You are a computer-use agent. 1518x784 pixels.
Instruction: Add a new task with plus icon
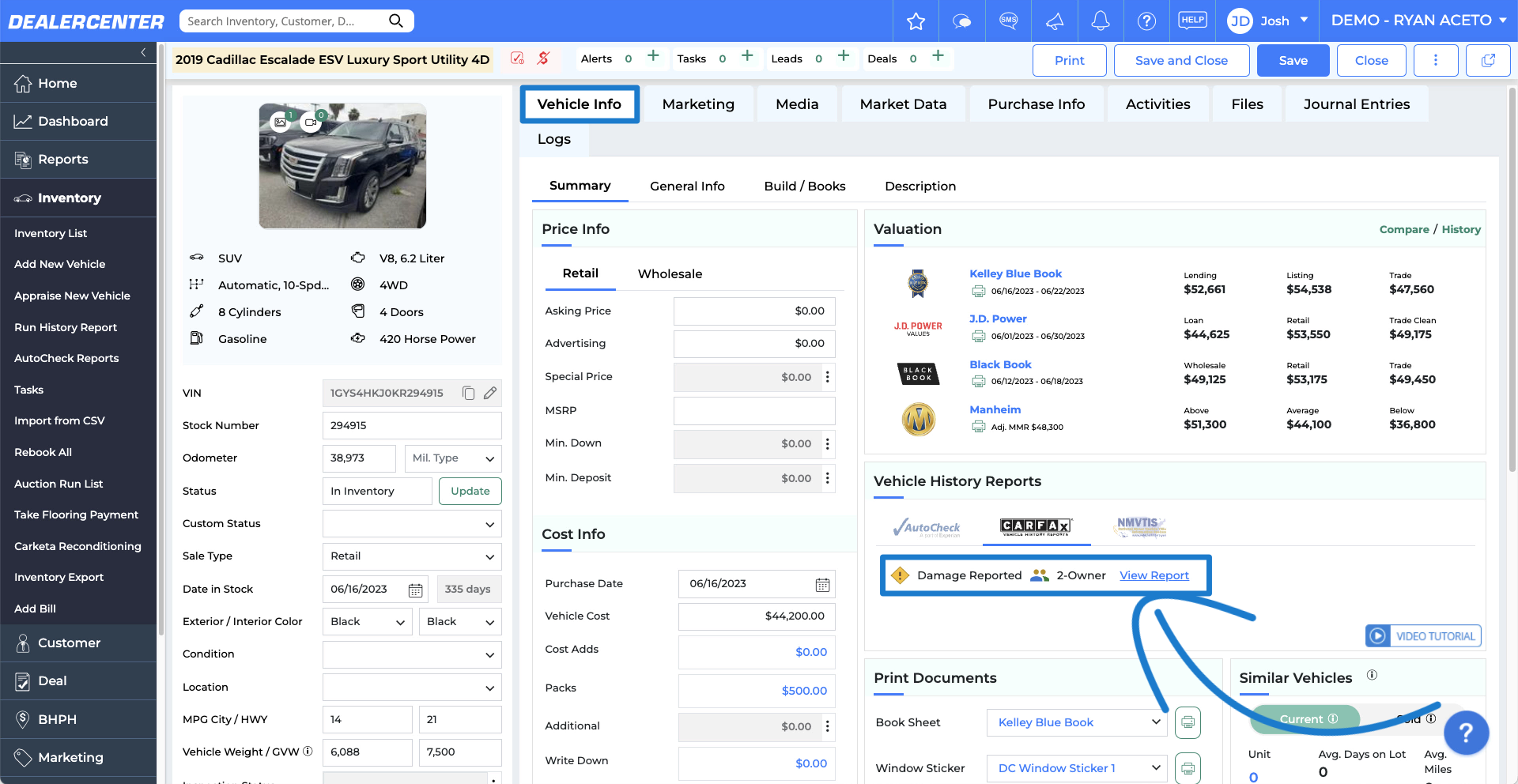[747, 56]
